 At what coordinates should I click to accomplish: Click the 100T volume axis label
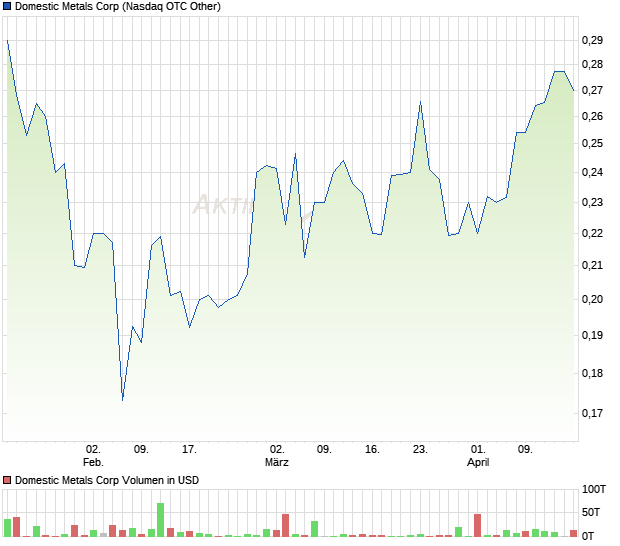tap(594, 489)
